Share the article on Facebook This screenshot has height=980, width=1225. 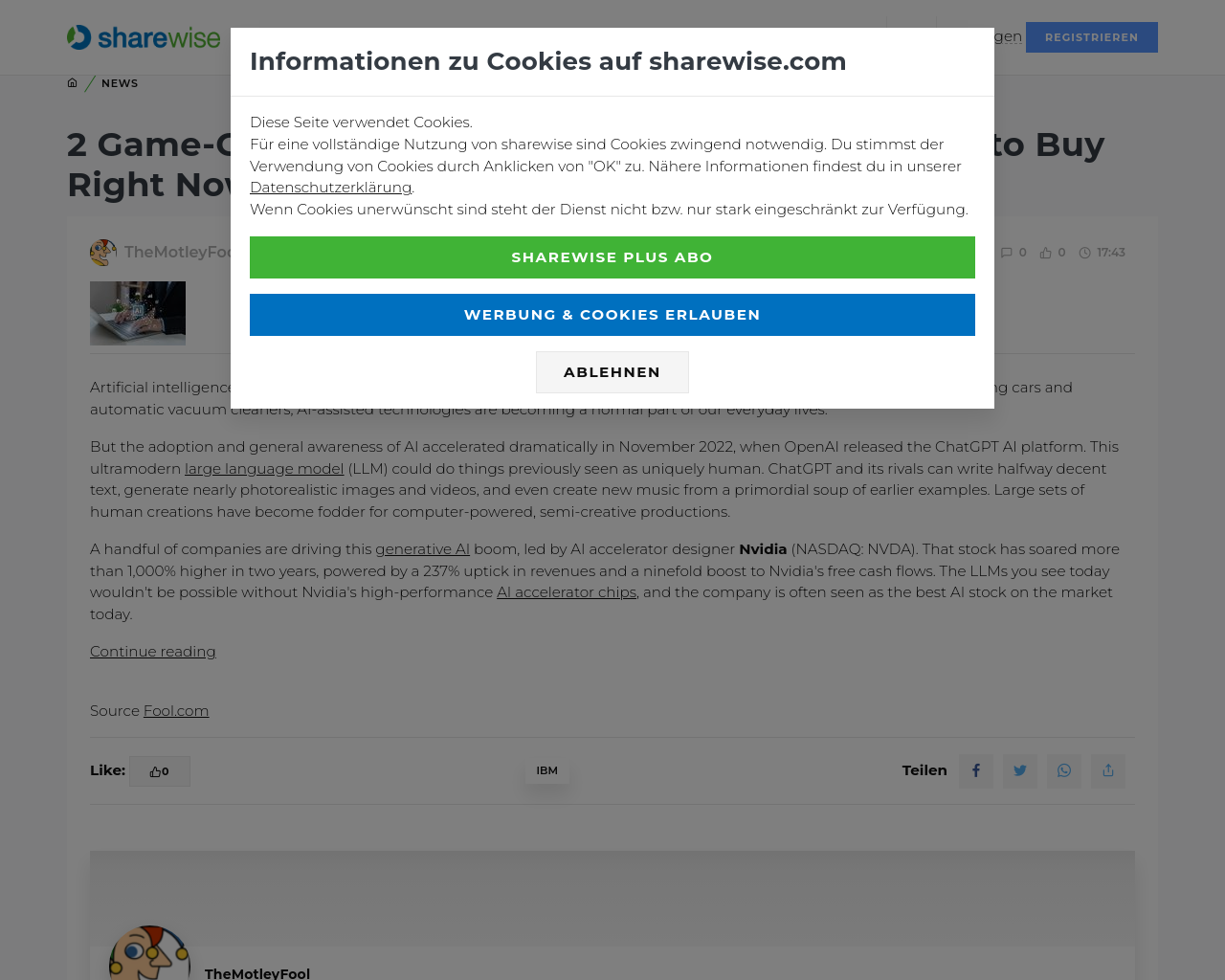pos(976,771)
